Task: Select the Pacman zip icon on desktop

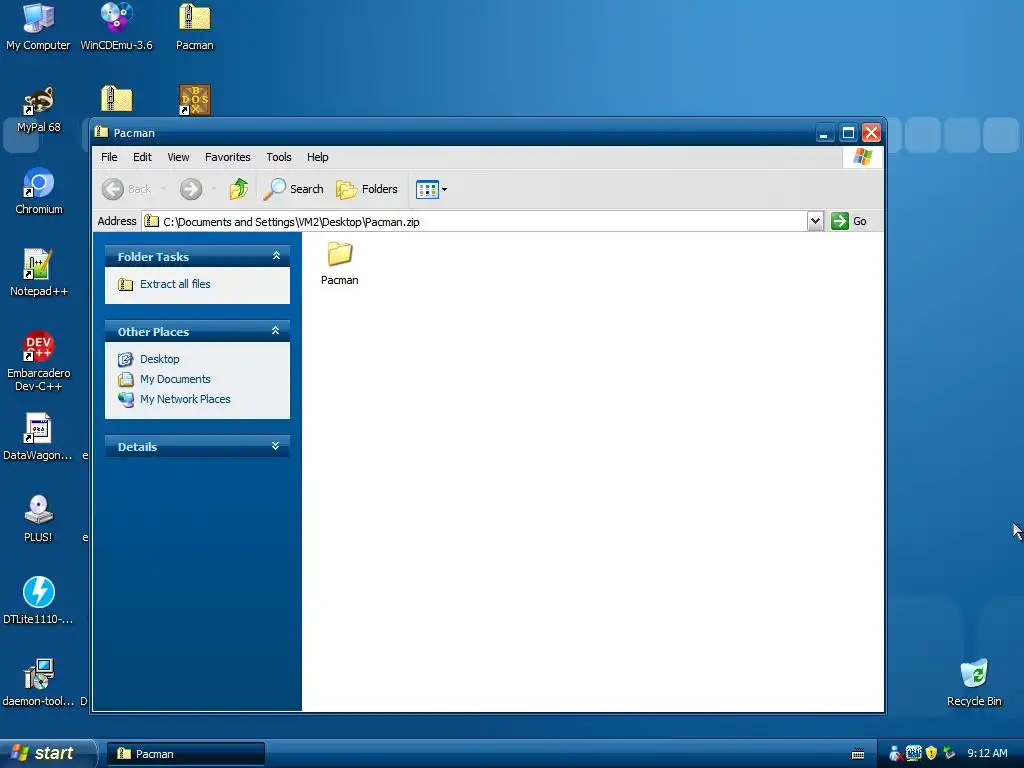Action: click(195, 26)
